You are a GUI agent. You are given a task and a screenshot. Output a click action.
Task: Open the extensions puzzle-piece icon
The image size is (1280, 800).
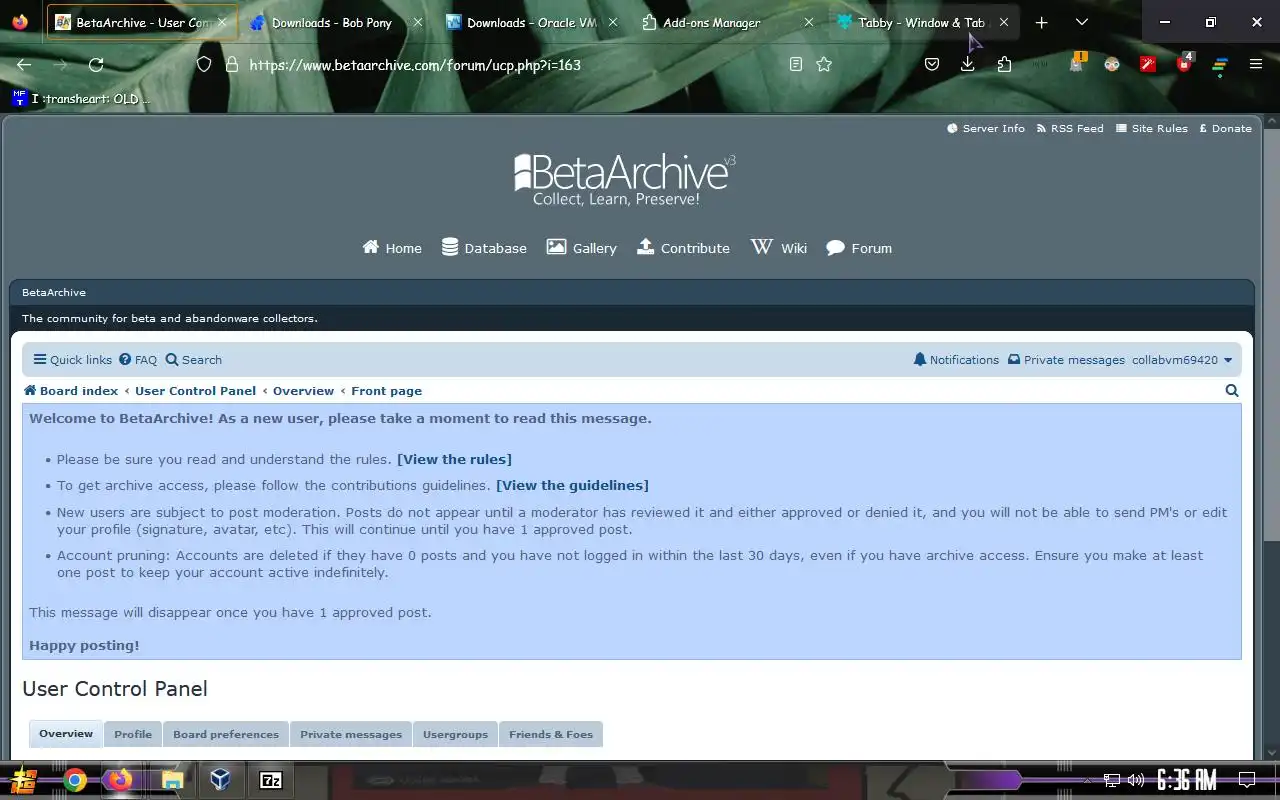click(x=1004, y=64)
